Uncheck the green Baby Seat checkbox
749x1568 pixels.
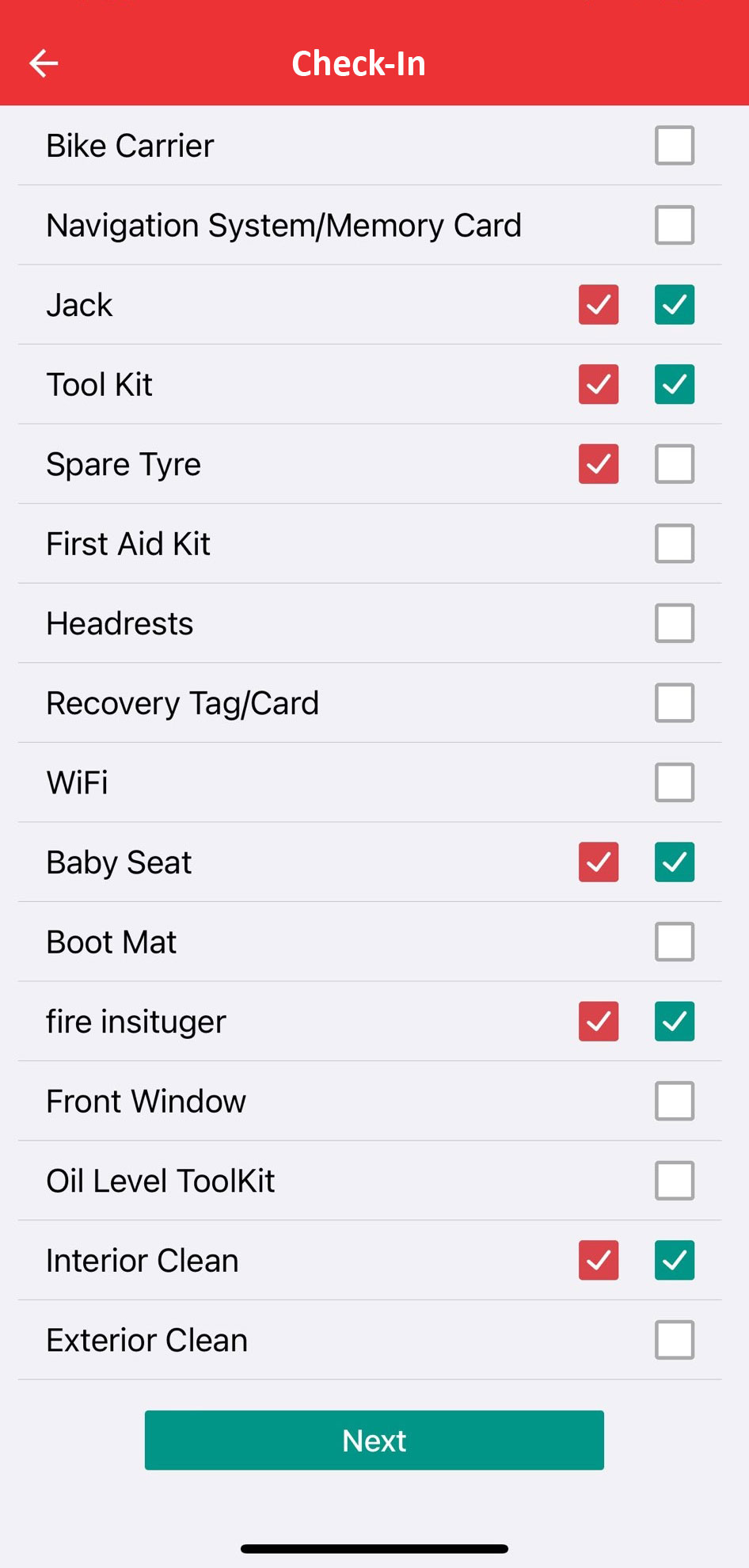pos(674,862)
